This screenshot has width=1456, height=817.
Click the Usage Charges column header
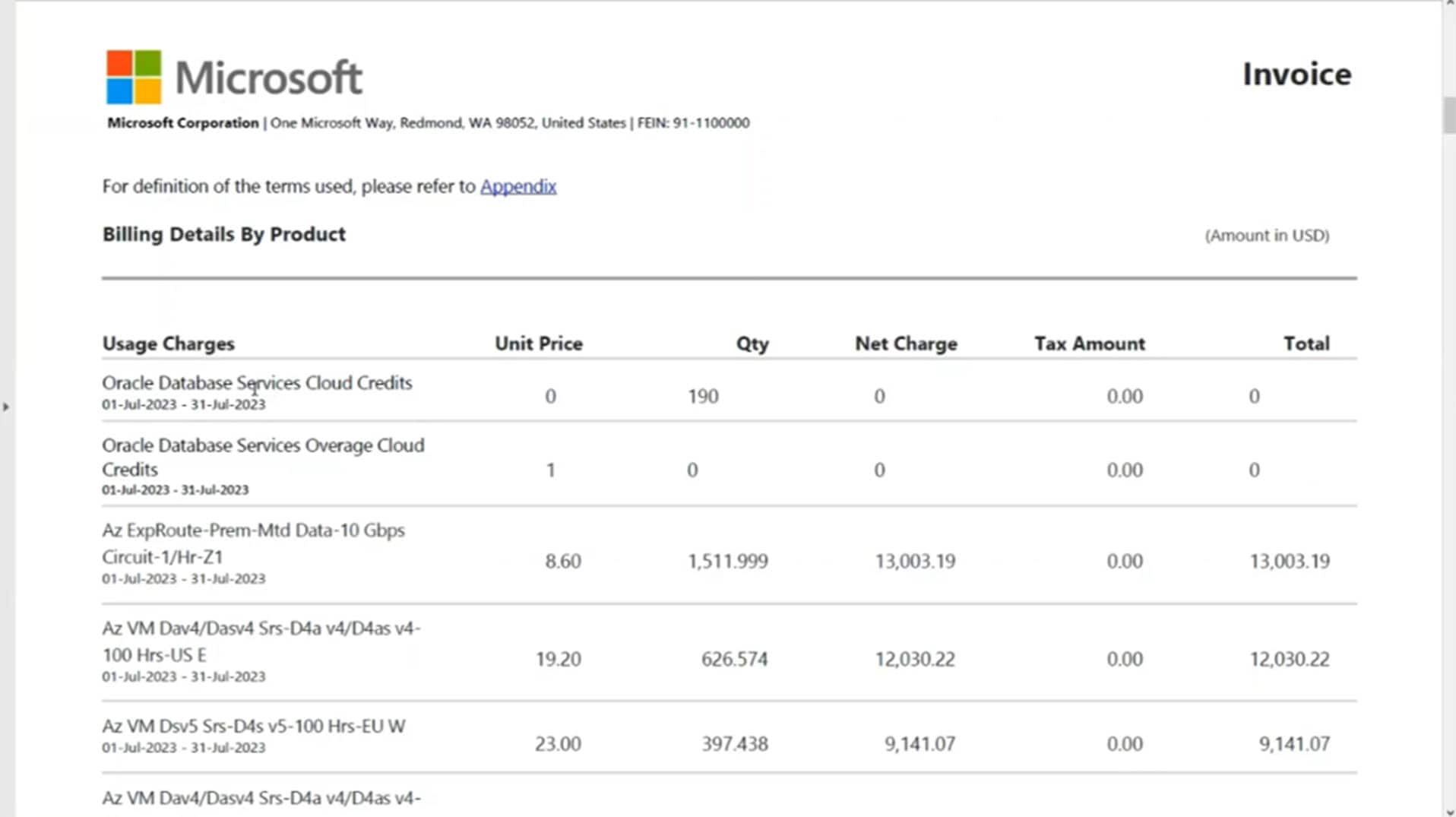coord(169,344)
